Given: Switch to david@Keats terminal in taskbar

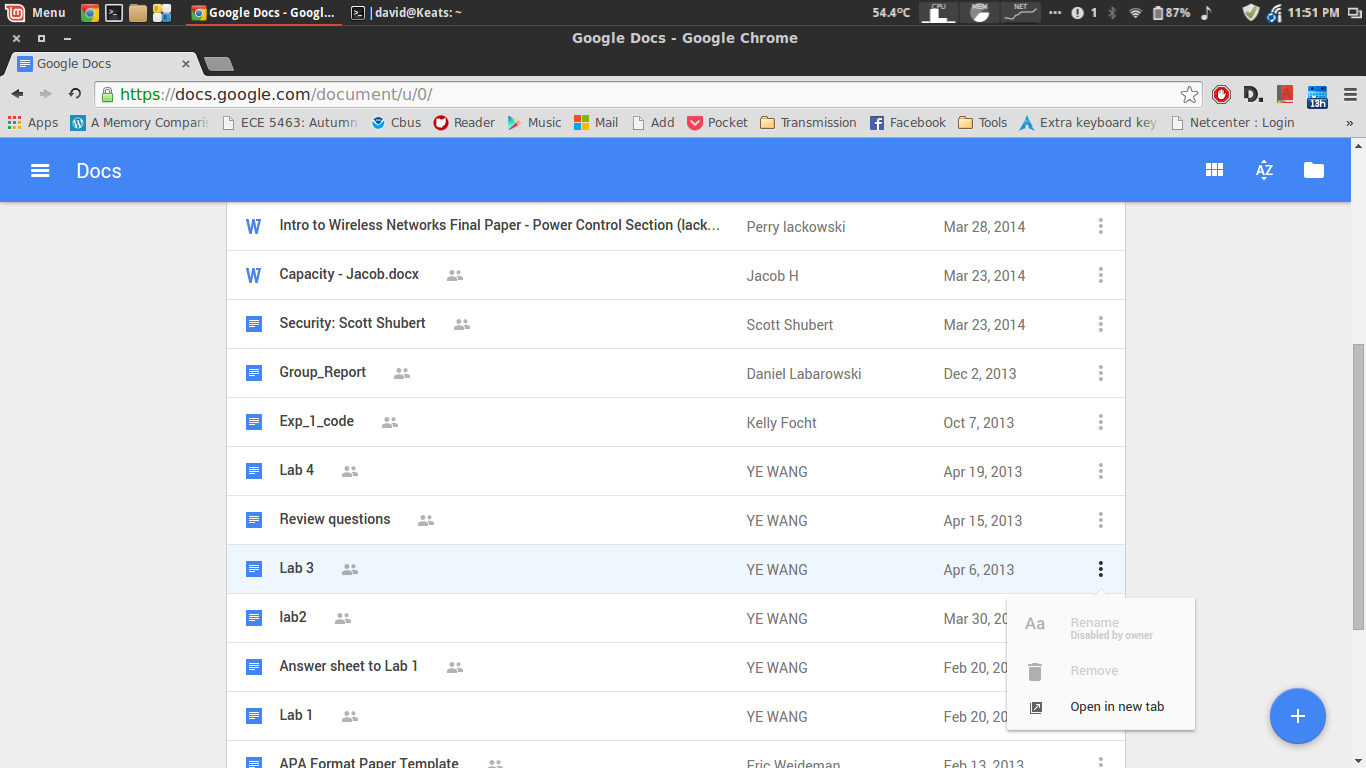Looking at the screenshot, I should point(406,12).
